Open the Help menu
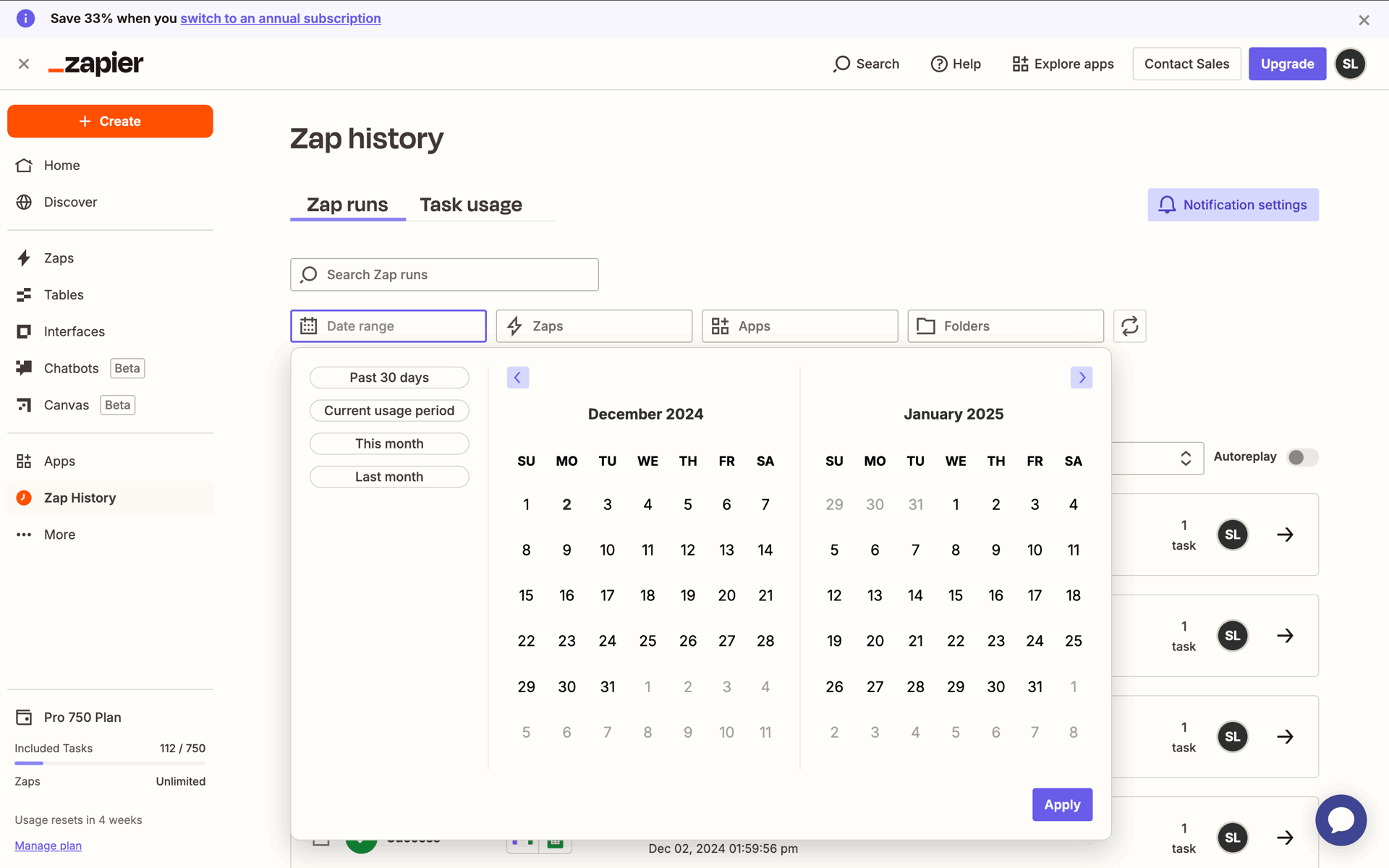Image resolution: width=1389 pixels, height=868 pixels. pos(956,64)
